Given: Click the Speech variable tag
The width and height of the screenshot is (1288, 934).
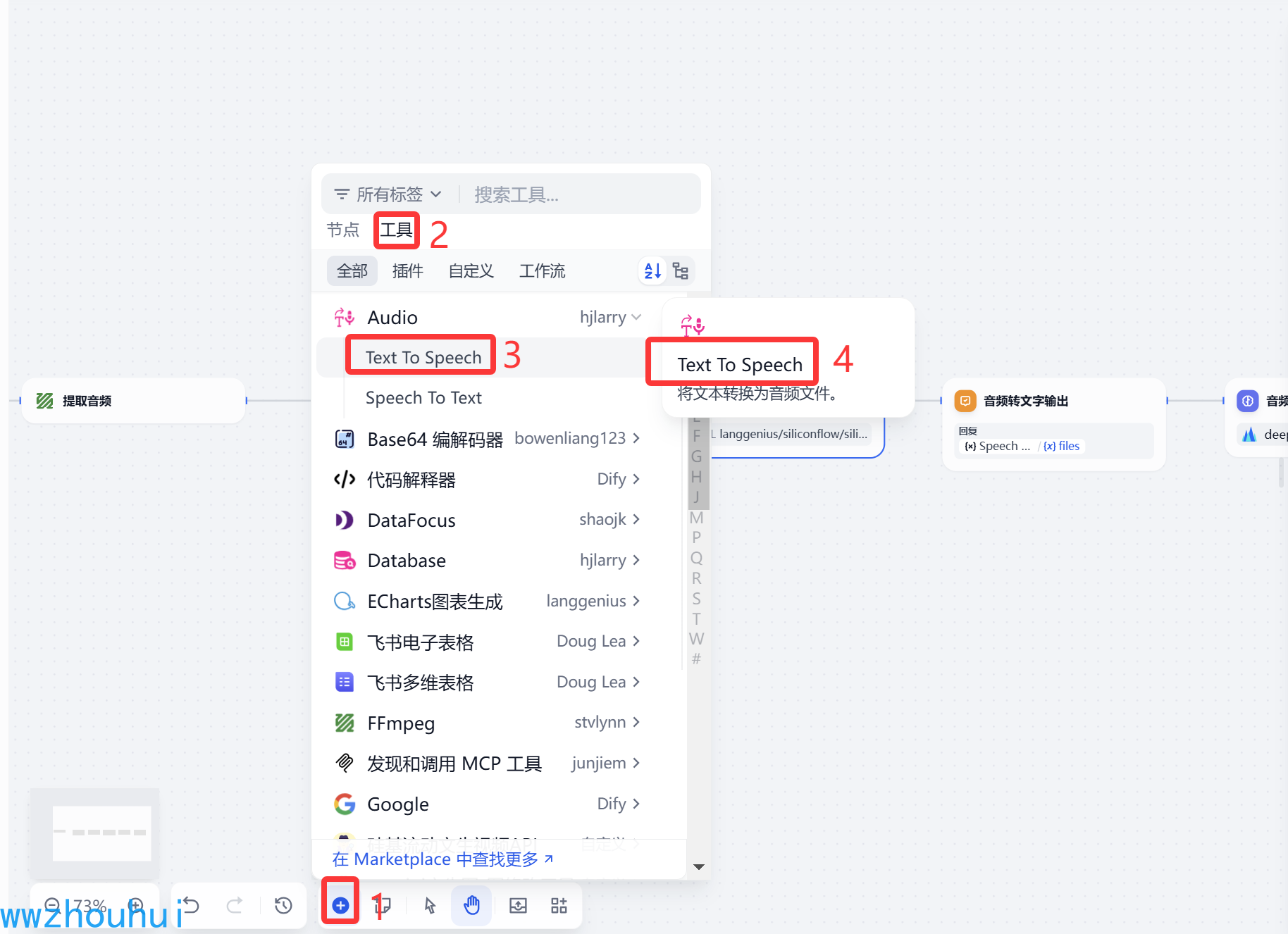Looking at the screenshot, I should click(997, 446).
